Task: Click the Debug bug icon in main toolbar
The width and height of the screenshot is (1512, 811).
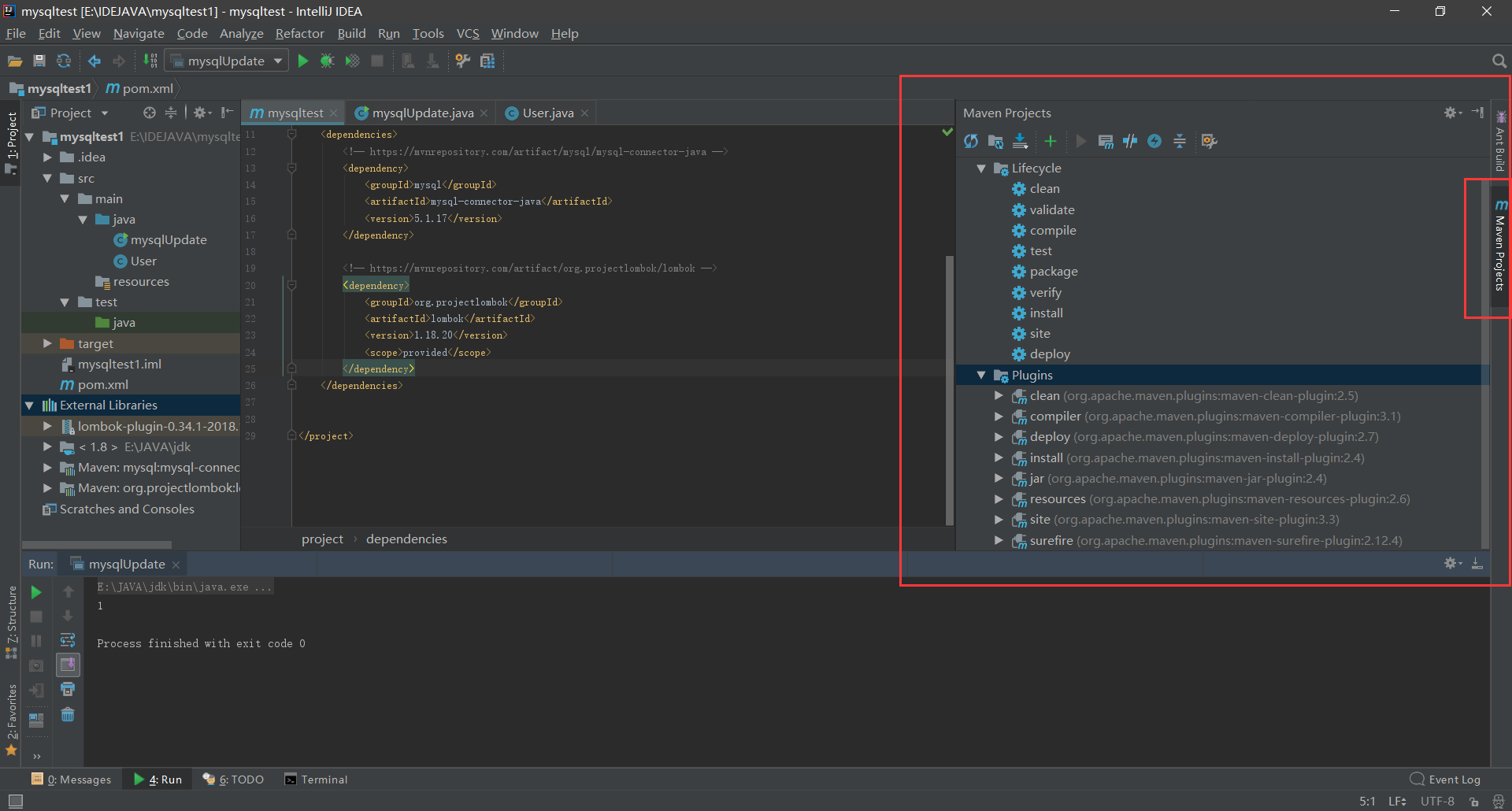Action: click(328, 61)
